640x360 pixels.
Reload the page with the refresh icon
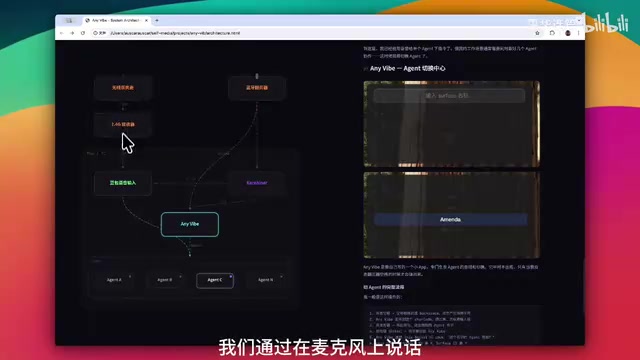(x=83, y=33)
